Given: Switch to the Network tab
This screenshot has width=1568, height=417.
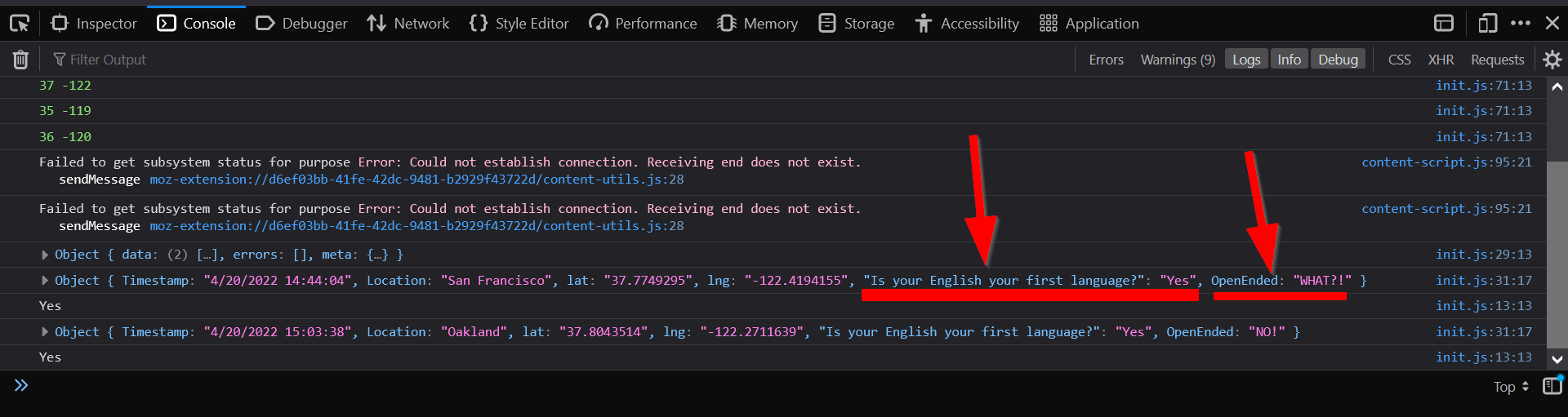Looking at the screenshot, I should (408, 24).
